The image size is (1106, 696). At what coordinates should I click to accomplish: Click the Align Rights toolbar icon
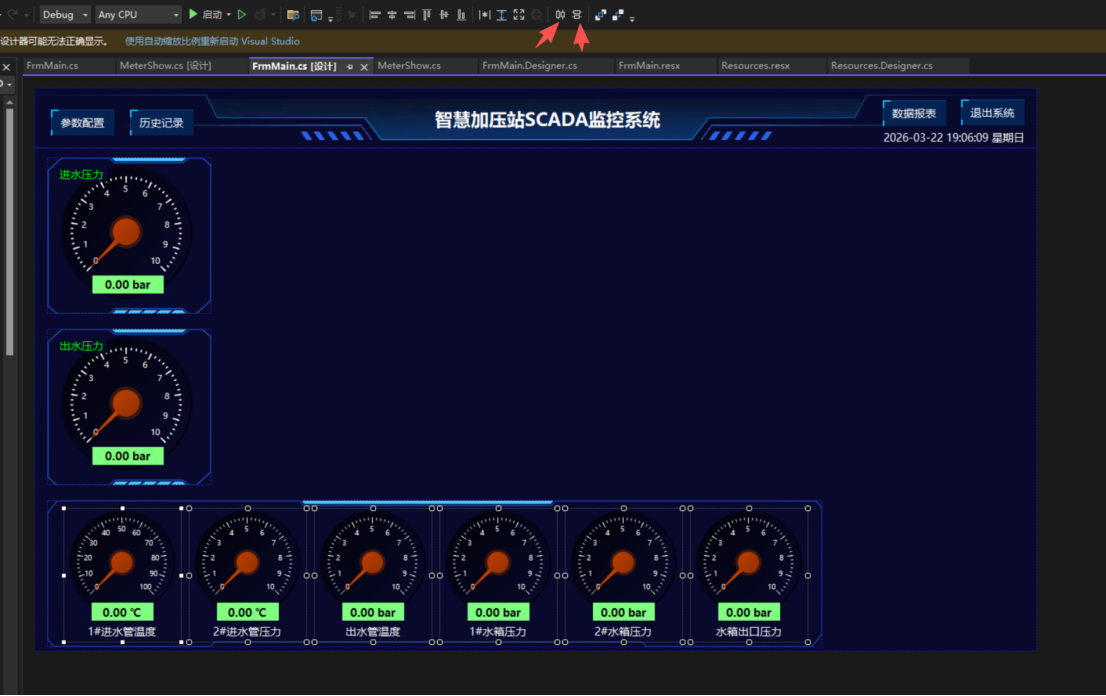tap(409, 15)
